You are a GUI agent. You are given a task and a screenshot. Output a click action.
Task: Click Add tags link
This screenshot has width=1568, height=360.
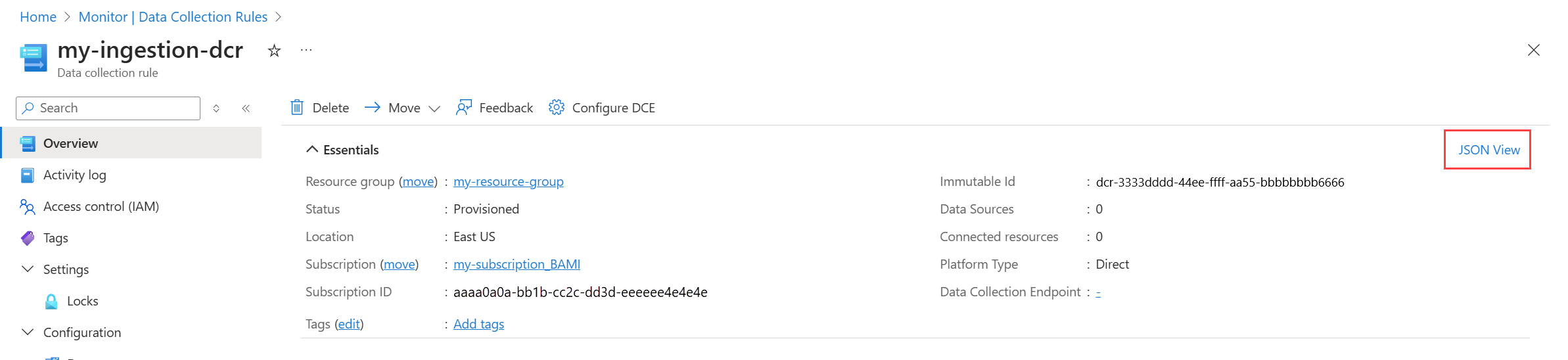click(478, 324)
